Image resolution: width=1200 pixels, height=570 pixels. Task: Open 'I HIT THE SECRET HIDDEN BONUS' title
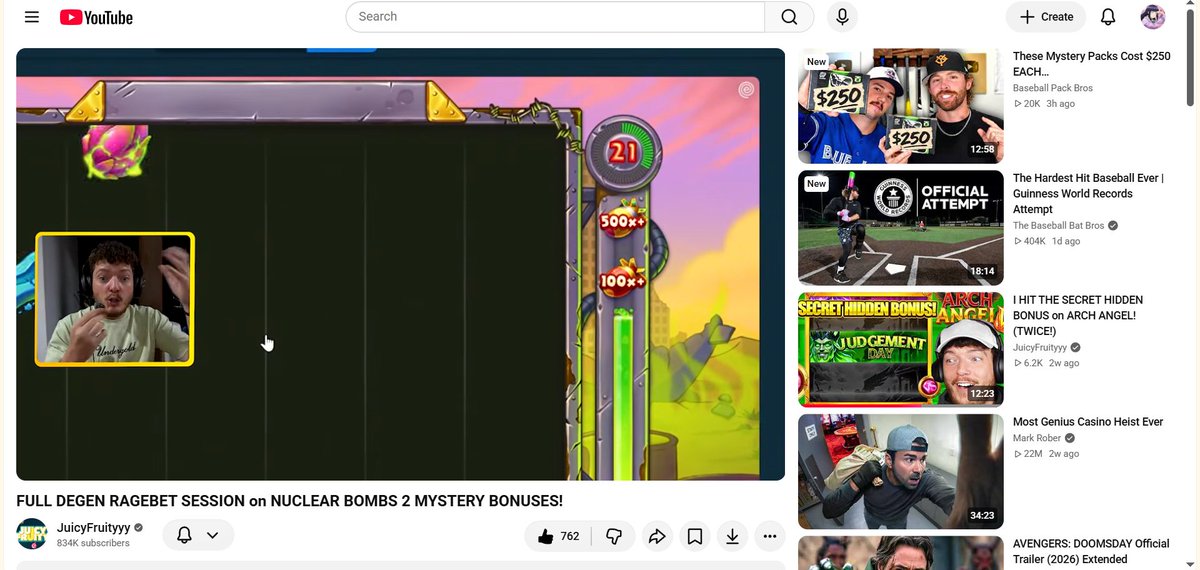1078,316
